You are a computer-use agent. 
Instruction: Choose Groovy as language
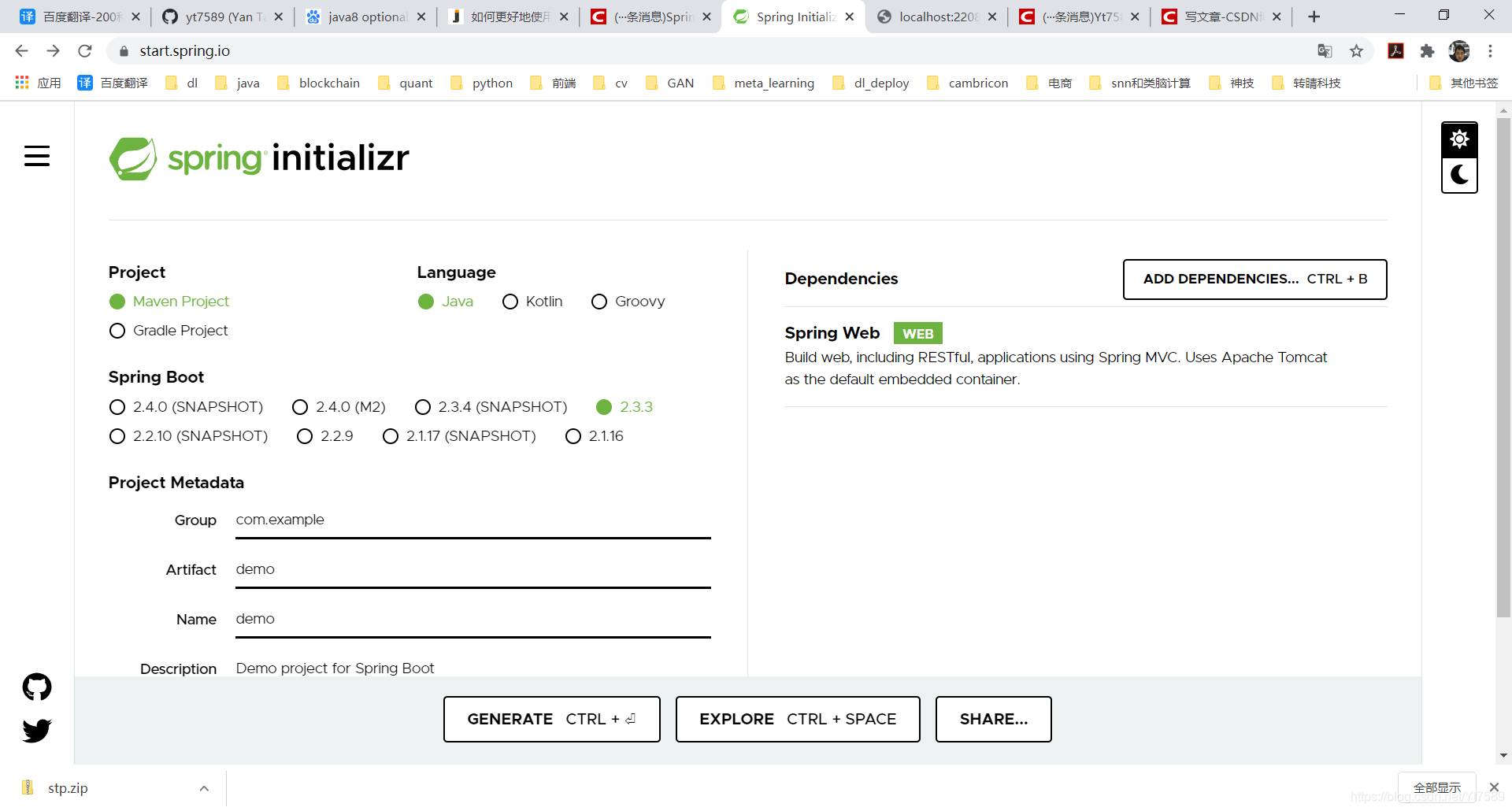(x=628, y=302)
